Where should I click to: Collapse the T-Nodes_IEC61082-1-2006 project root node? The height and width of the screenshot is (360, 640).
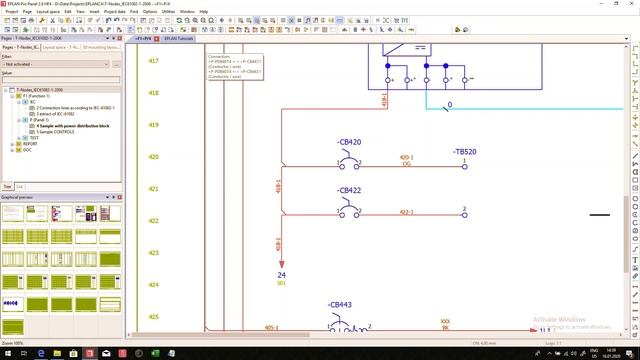click(6, 90)
